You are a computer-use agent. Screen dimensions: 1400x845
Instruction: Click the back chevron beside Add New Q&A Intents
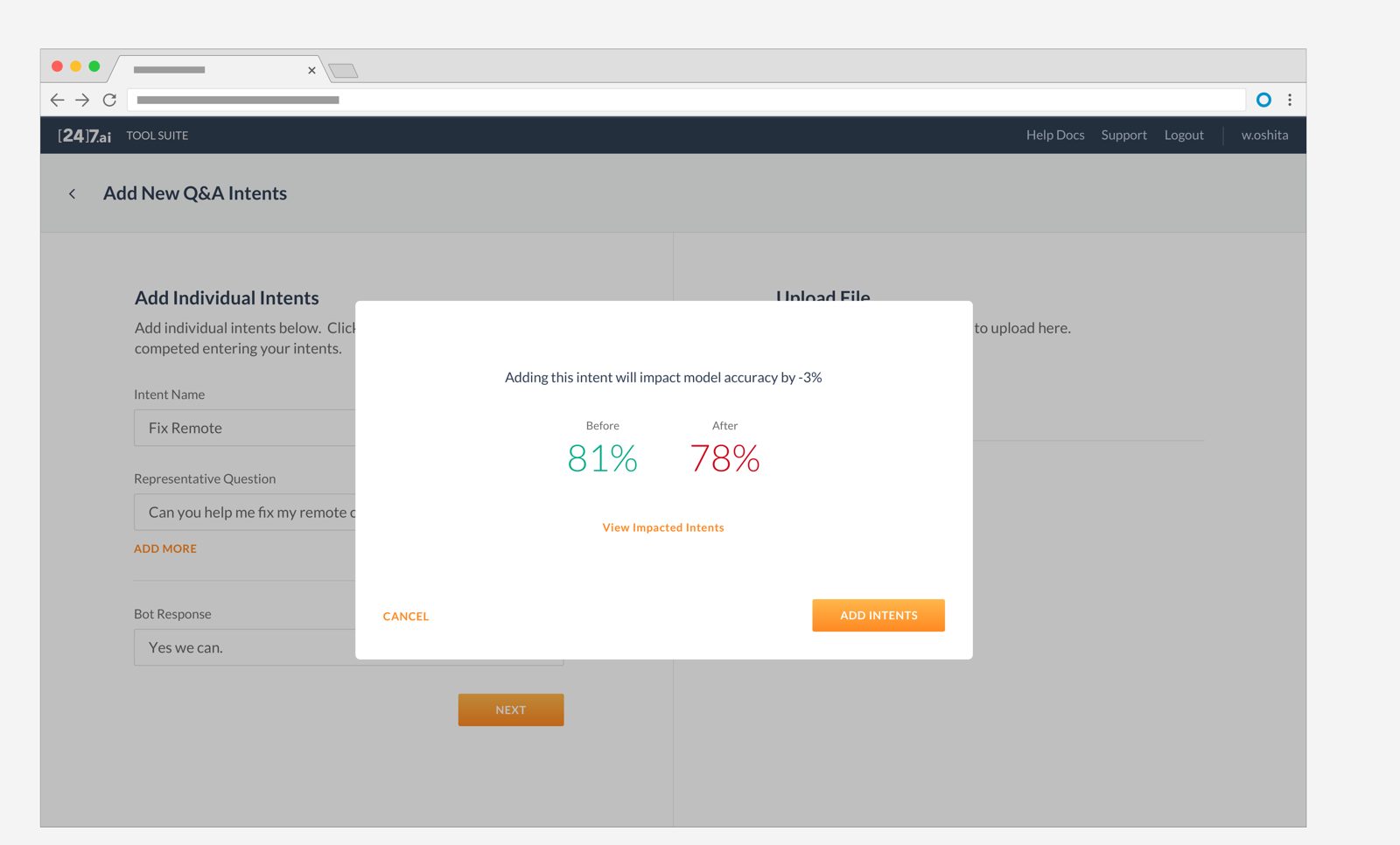point(73,193)
